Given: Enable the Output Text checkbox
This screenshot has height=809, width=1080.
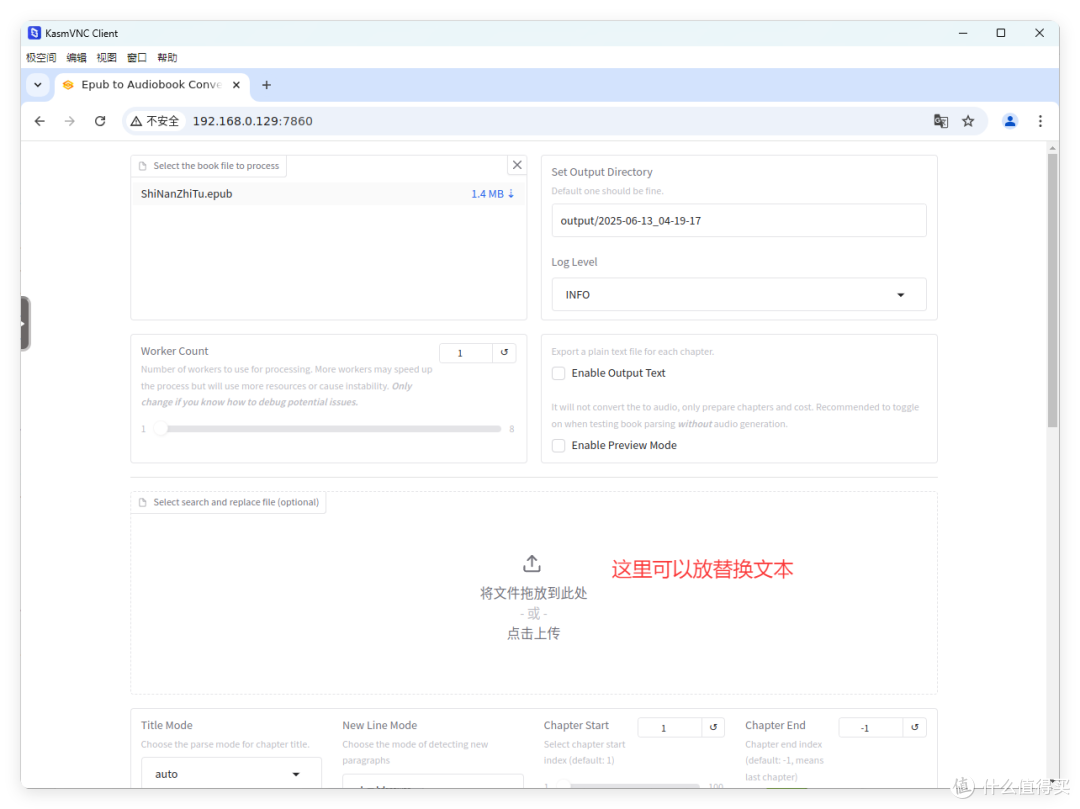Looking at the screenshot, I should point(559,373).
